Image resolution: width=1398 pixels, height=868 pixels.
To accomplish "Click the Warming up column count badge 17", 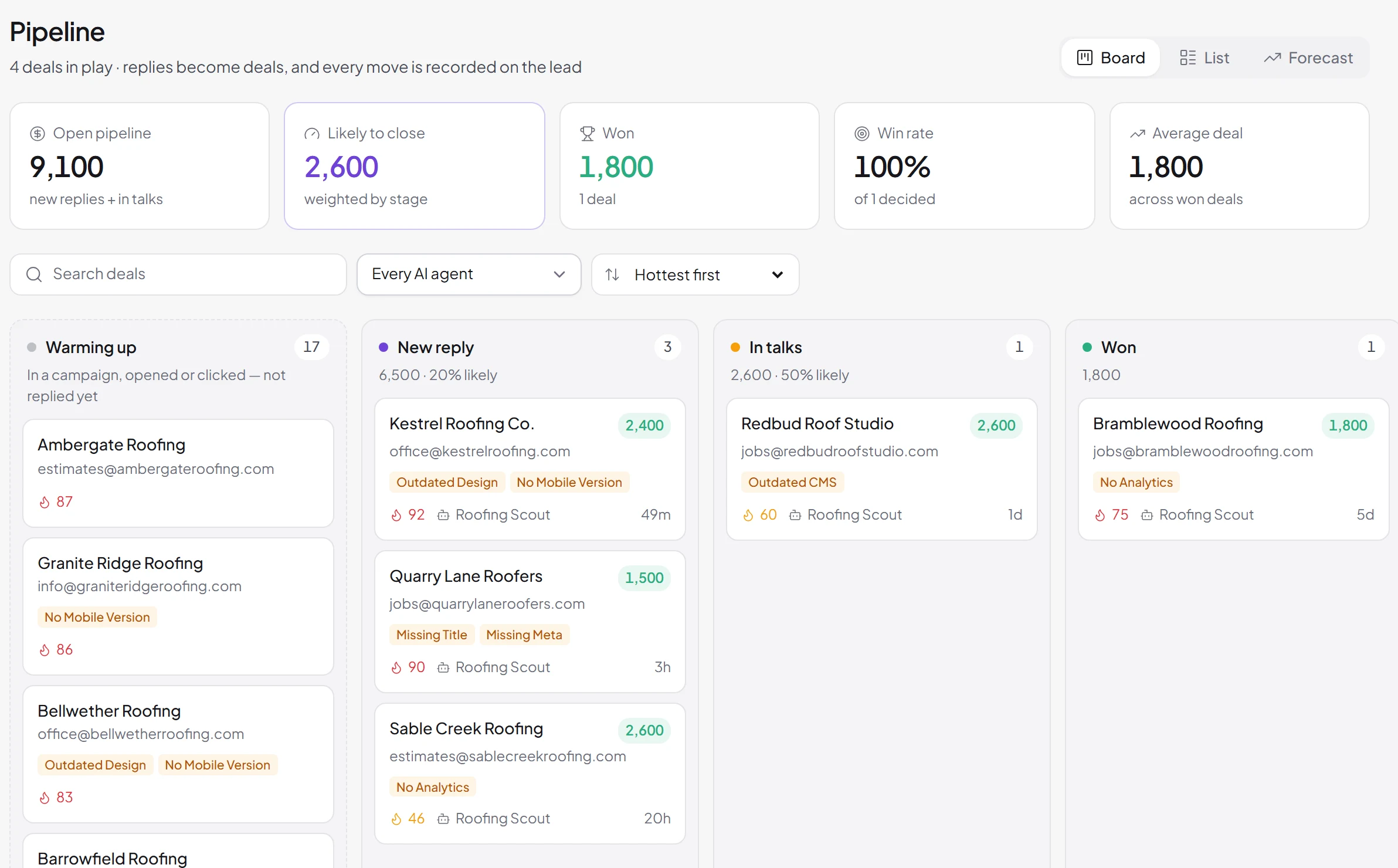I will click(311, 347).
